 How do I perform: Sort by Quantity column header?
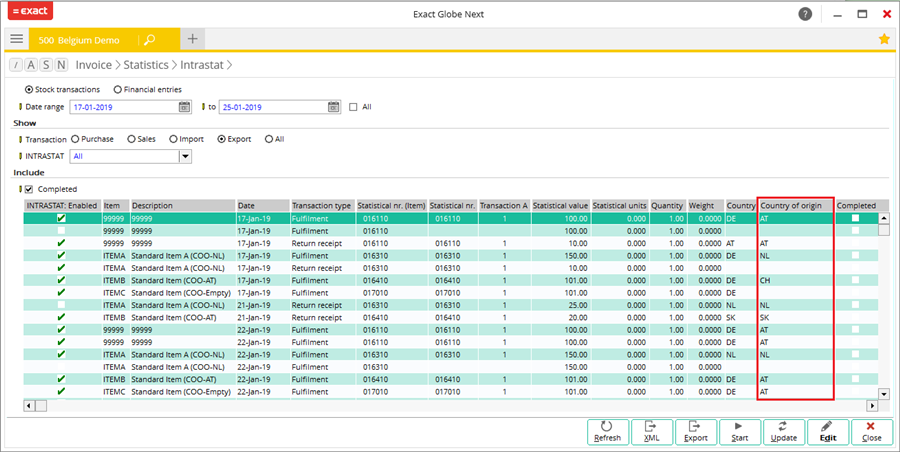pos(668,206)
